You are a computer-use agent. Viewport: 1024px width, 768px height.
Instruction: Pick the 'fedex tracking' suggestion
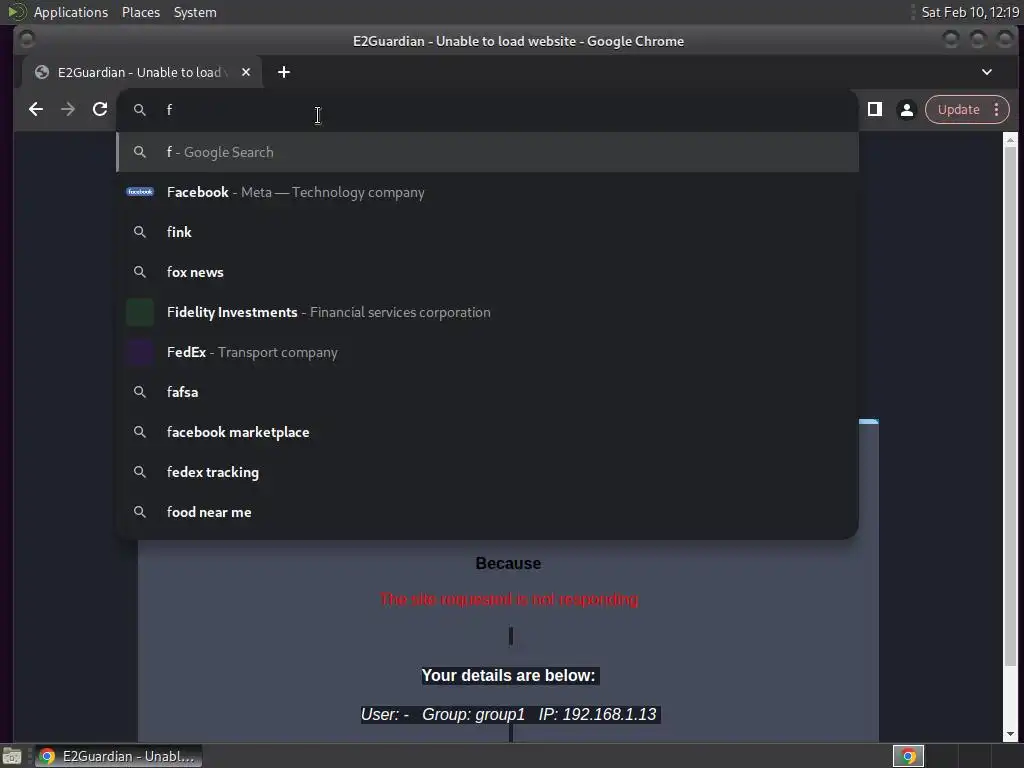pyautogui.click(x=487, y=472)
